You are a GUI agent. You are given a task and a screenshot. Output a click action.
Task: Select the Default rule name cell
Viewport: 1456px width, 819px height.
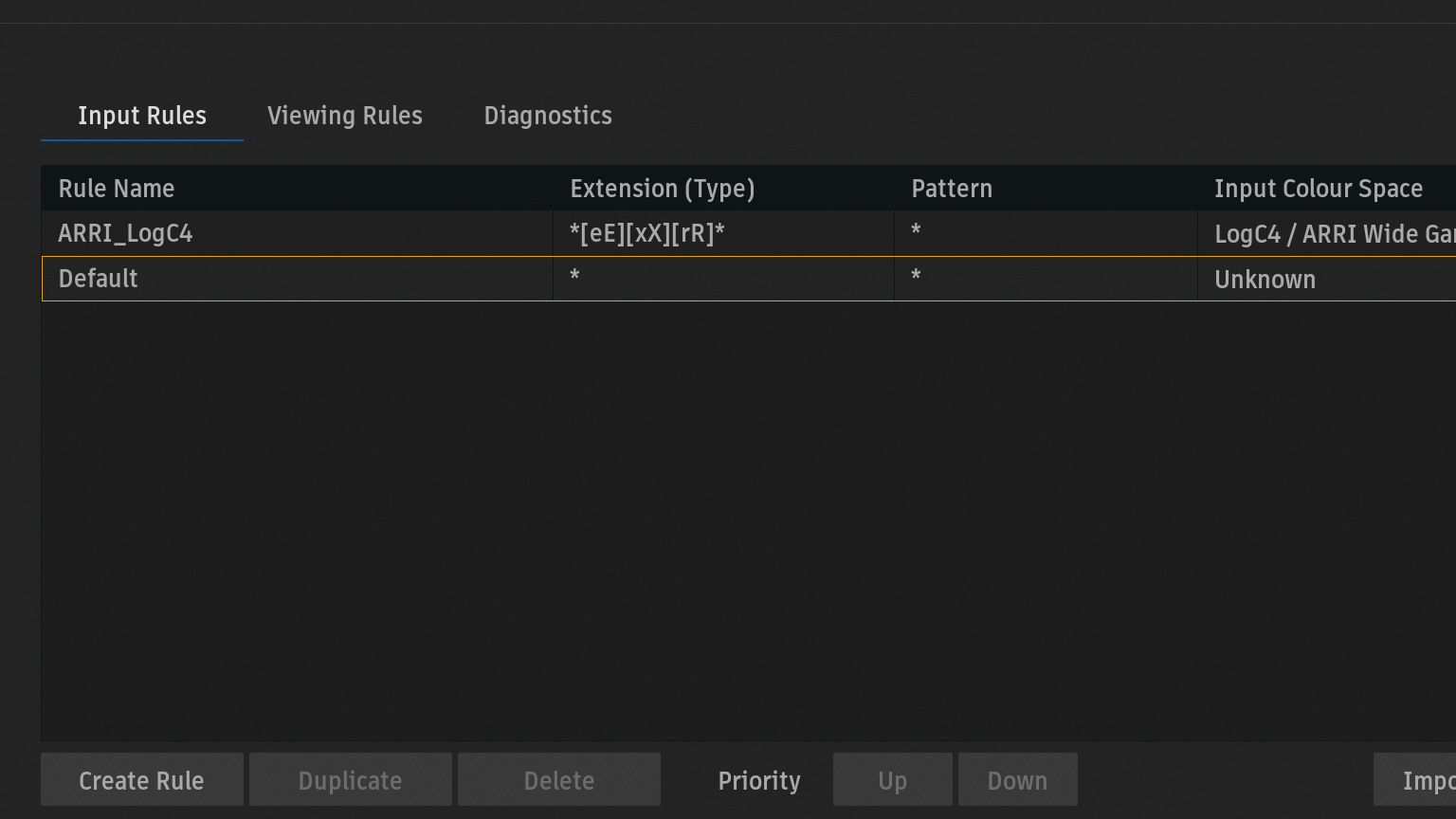[99, 279]
